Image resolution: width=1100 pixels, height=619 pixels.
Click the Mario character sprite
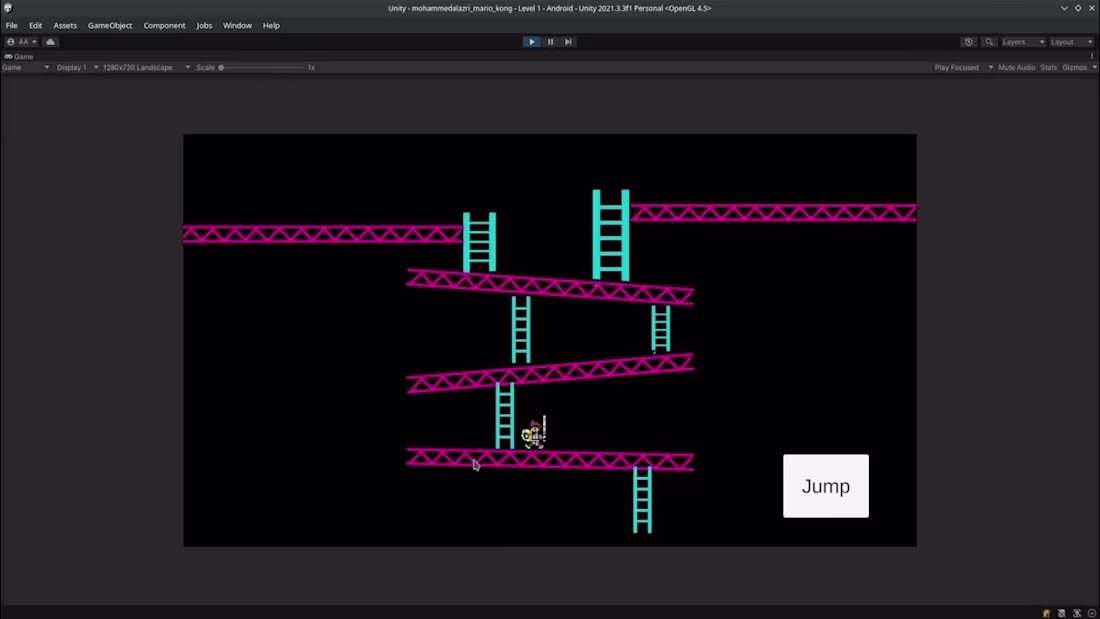coord(535,432)
